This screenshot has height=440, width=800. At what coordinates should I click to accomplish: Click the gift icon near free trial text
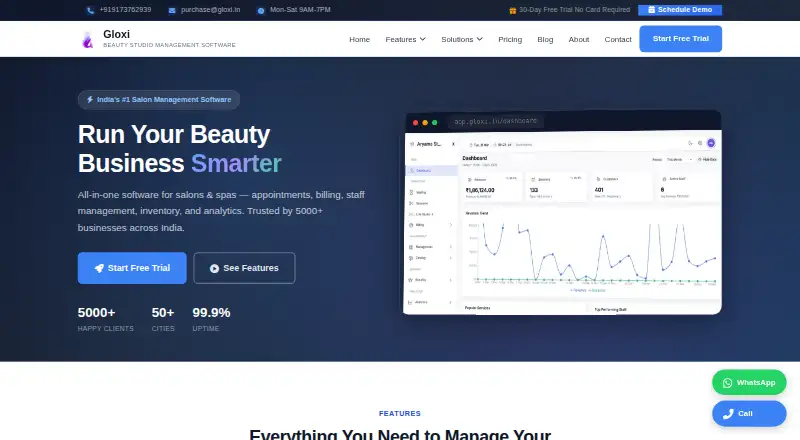[512, 10]
